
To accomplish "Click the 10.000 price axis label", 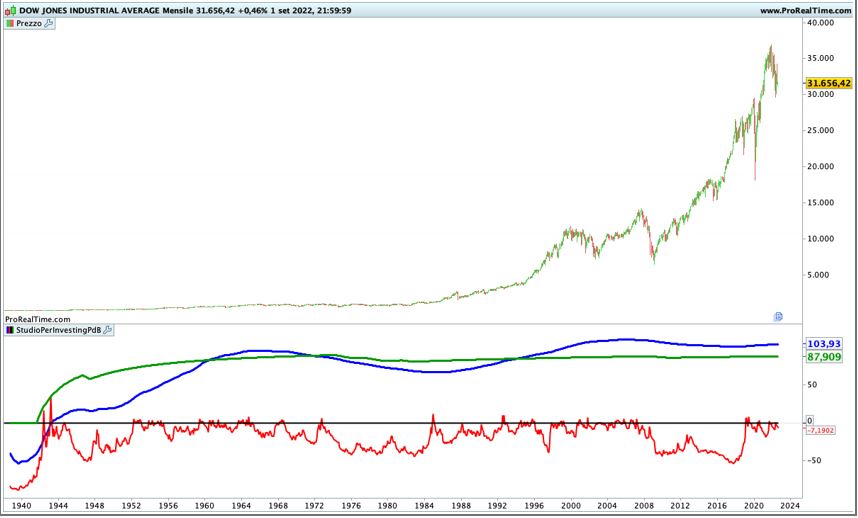I will [821, 238].
